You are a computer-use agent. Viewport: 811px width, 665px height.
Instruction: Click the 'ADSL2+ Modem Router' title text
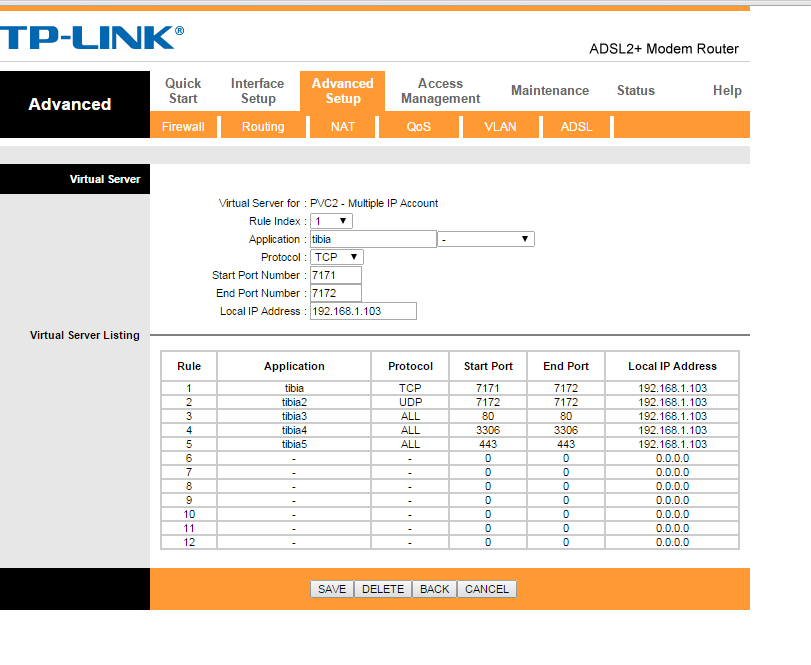pyautogui.click(x=664, y=49)
